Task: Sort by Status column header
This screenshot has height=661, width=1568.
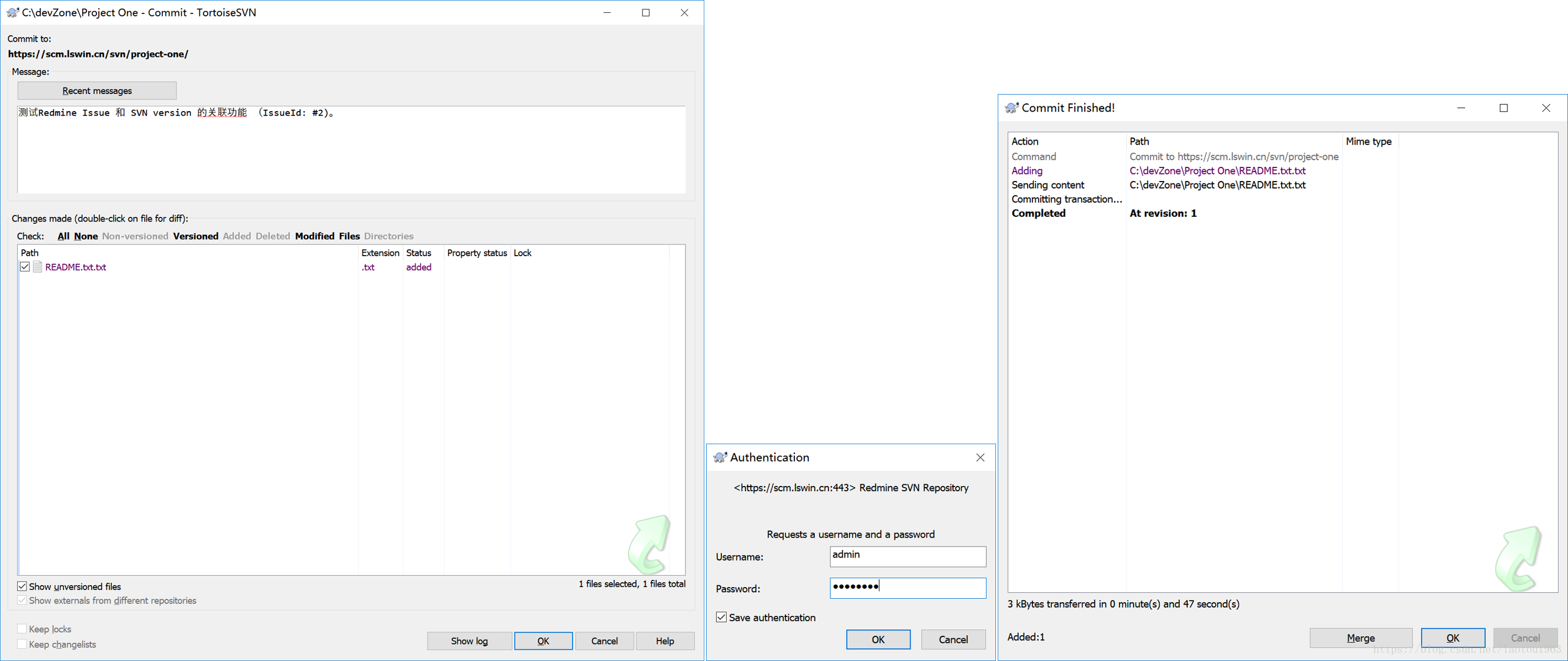Action: [423, 253]
